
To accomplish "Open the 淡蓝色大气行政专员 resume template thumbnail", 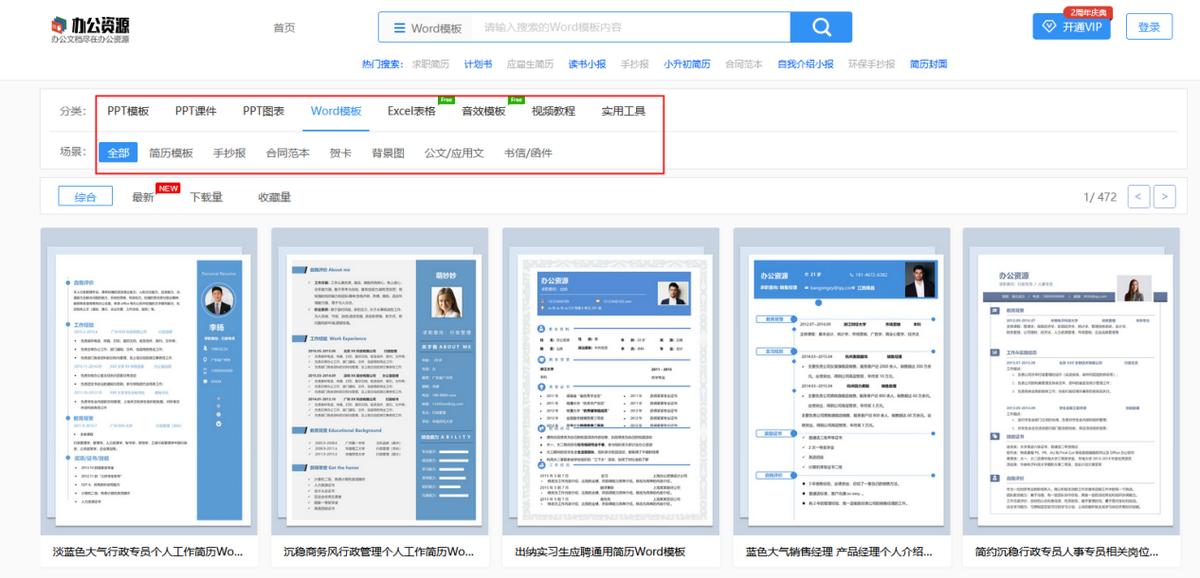I will [150, 385].
